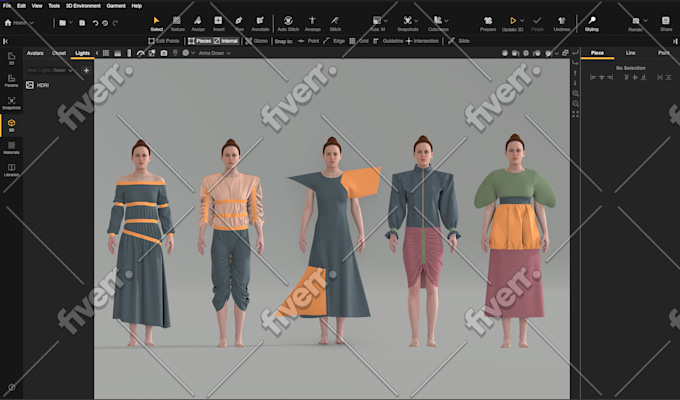Expand the Colorways dropdown
This screenshot has height=400, width=680.
[x=446, y=20]
